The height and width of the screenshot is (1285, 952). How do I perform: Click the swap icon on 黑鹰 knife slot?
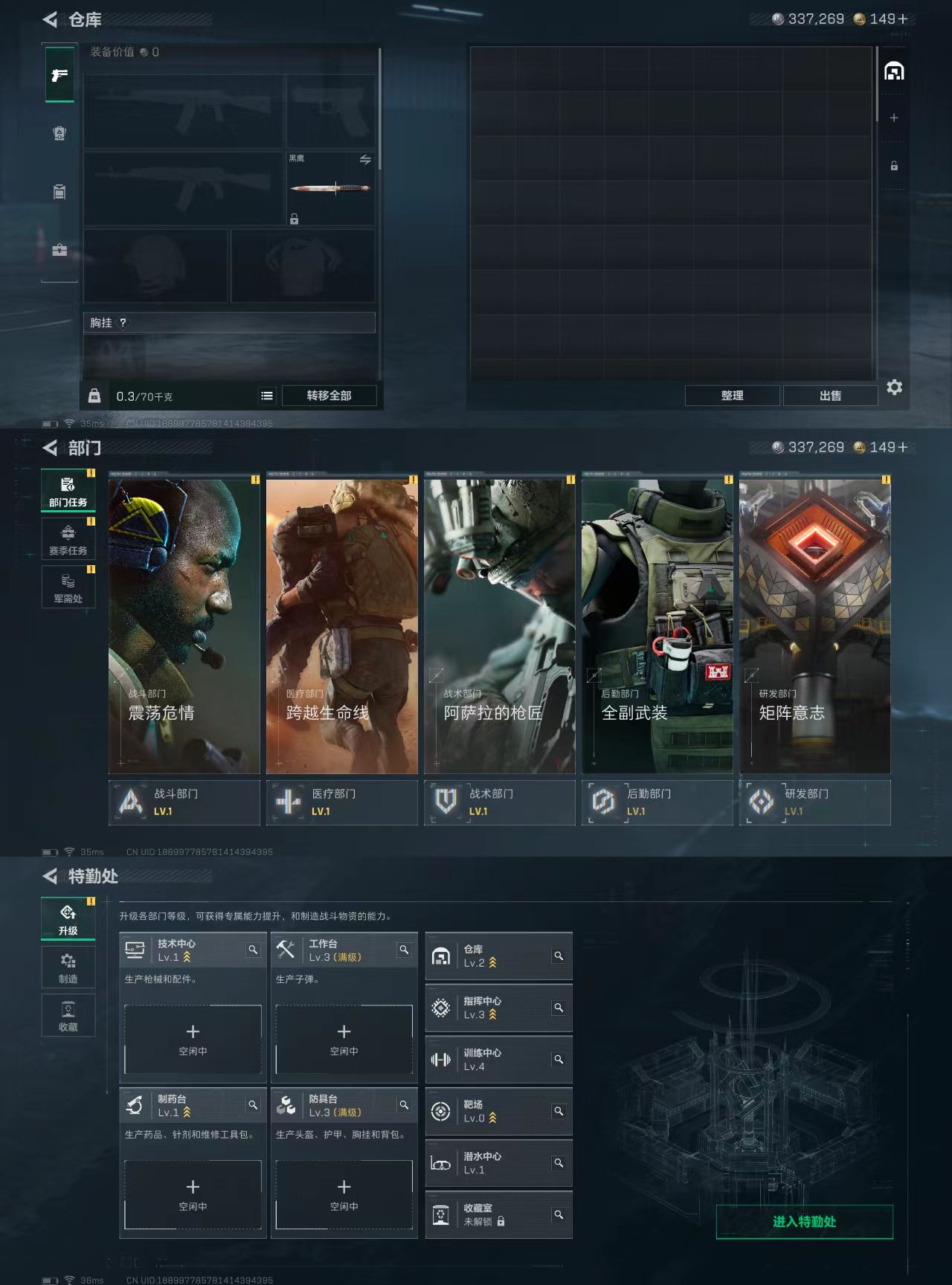(x=365, y=160)
